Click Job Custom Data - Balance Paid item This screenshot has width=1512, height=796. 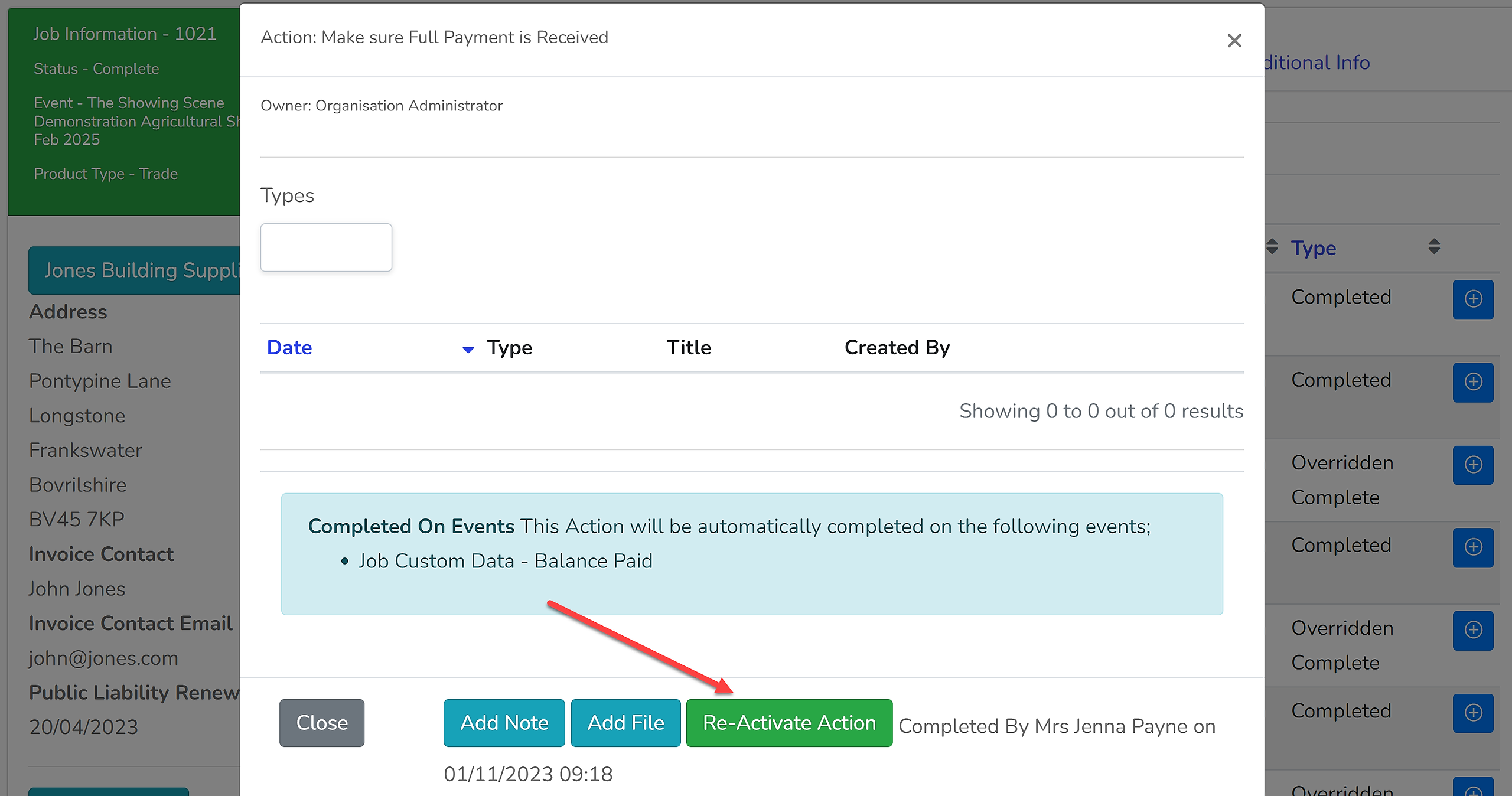506,561
